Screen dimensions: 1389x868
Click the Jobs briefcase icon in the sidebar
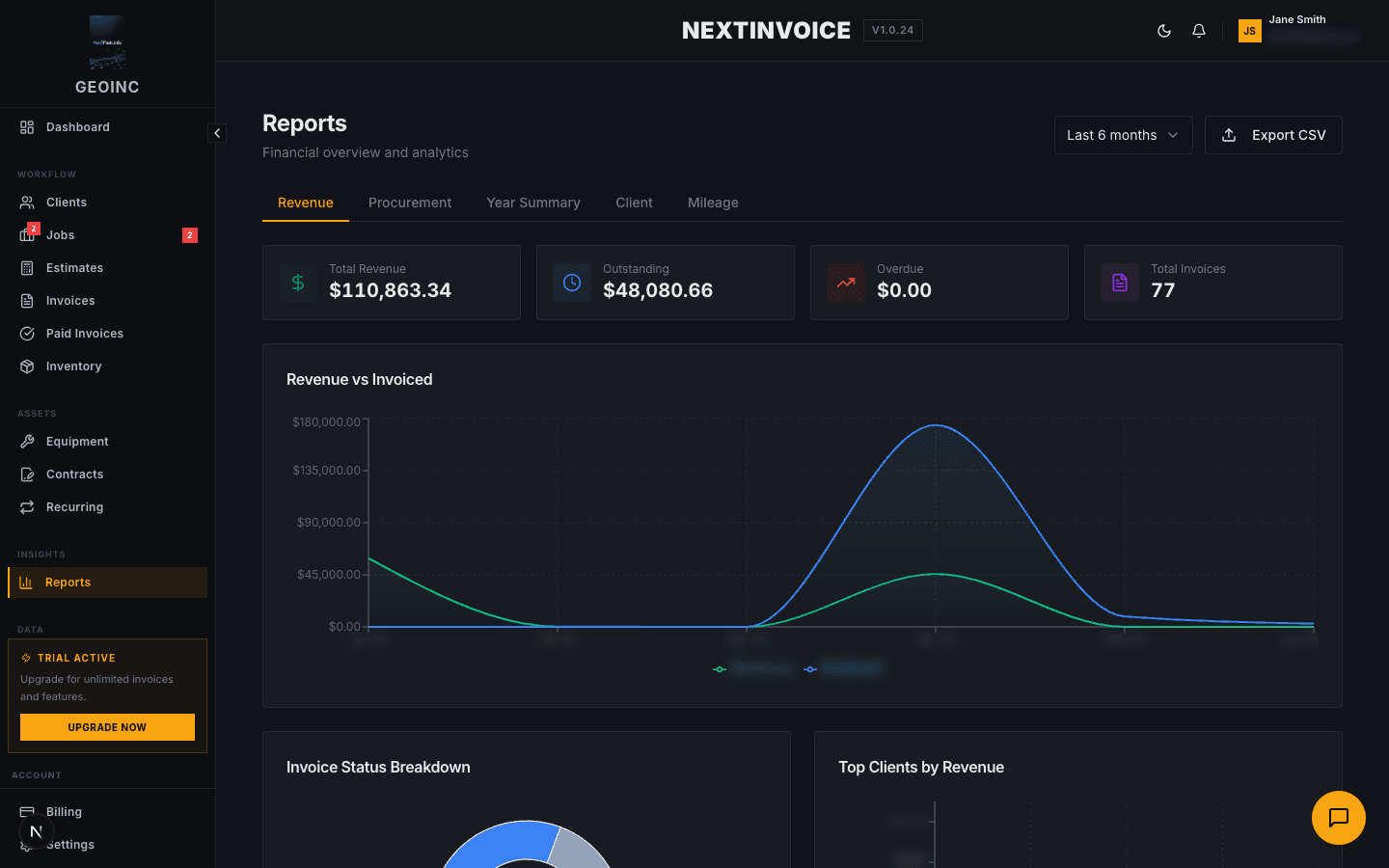tap(27, 235)
